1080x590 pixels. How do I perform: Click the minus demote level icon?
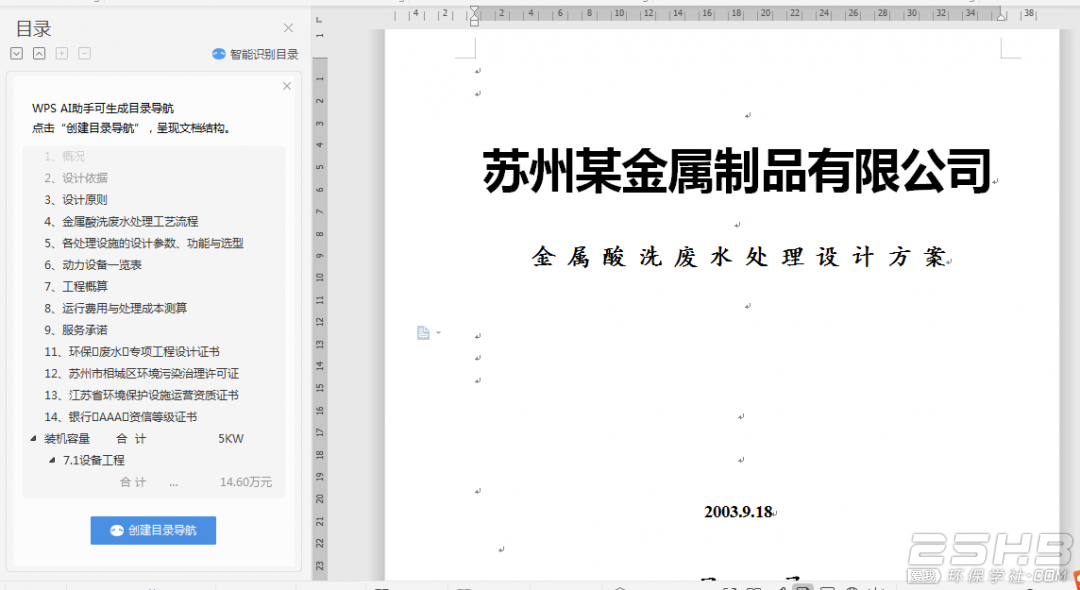(x=84, y=53)
